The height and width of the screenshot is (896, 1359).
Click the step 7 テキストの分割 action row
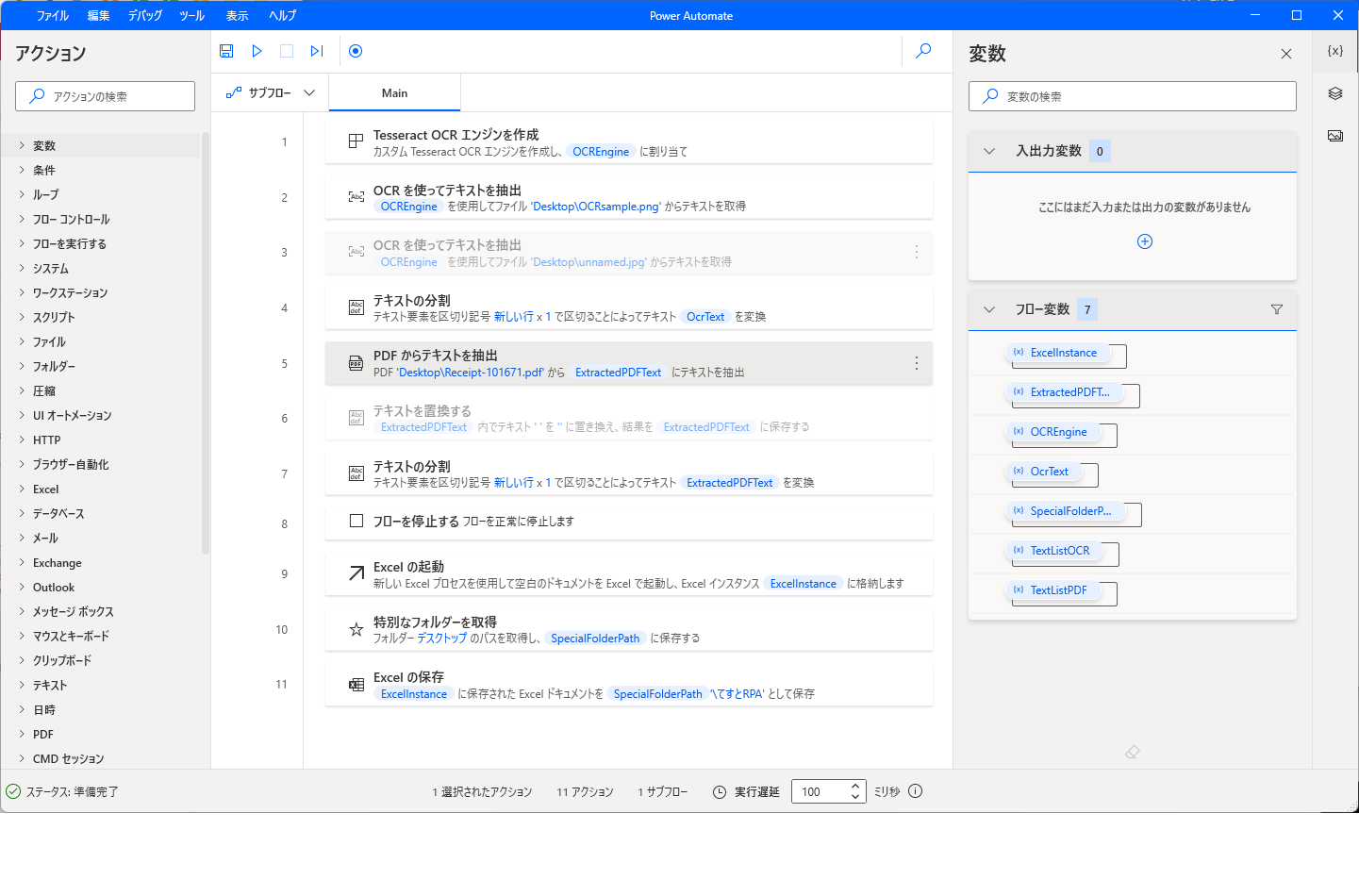click(629, 473)
